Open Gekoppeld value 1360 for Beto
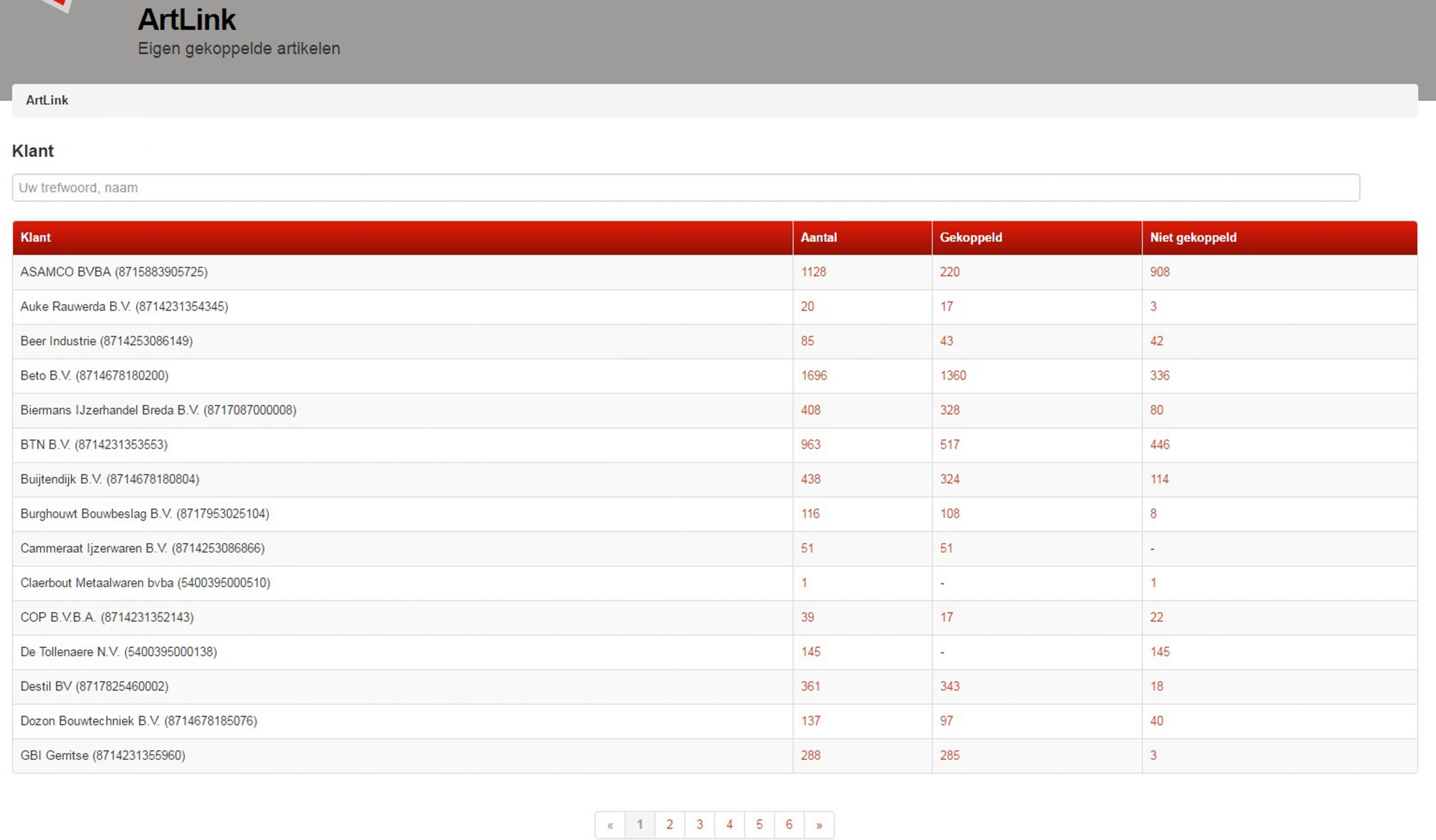Image resolution: width=1436 pixels, height=840 pixels. tap(953, 376)
